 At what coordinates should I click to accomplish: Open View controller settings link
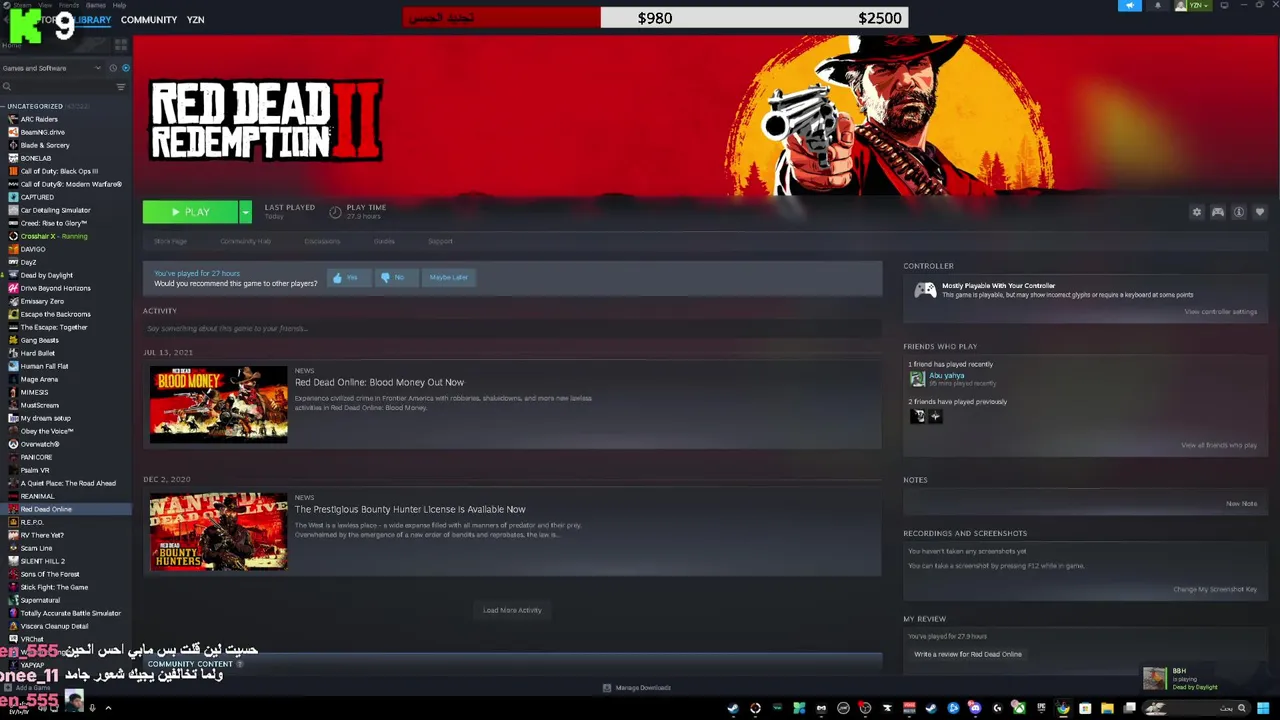tap(1220, 312)
